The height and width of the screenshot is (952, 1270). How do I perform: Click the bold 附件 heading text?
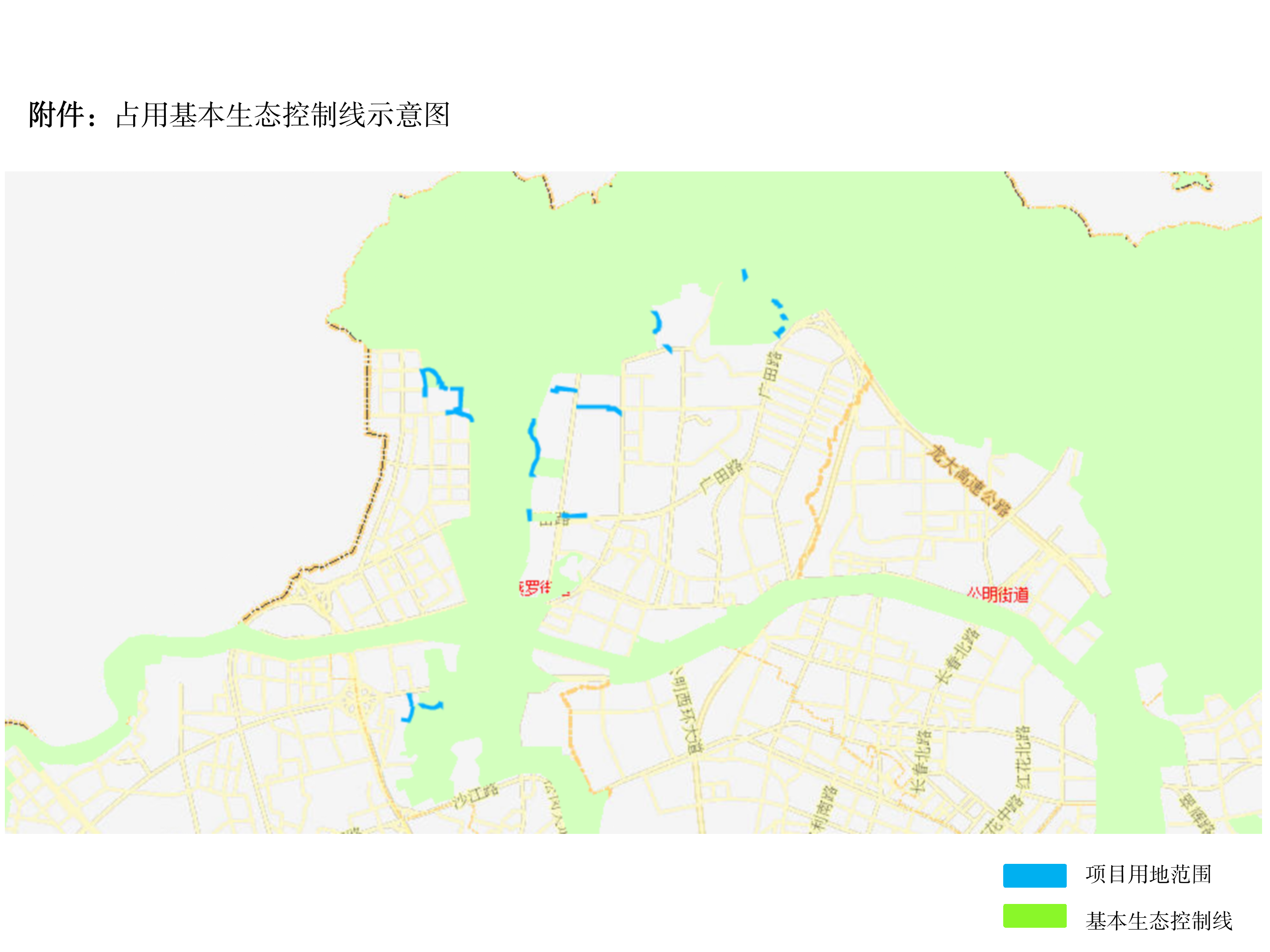coord(56,115)
